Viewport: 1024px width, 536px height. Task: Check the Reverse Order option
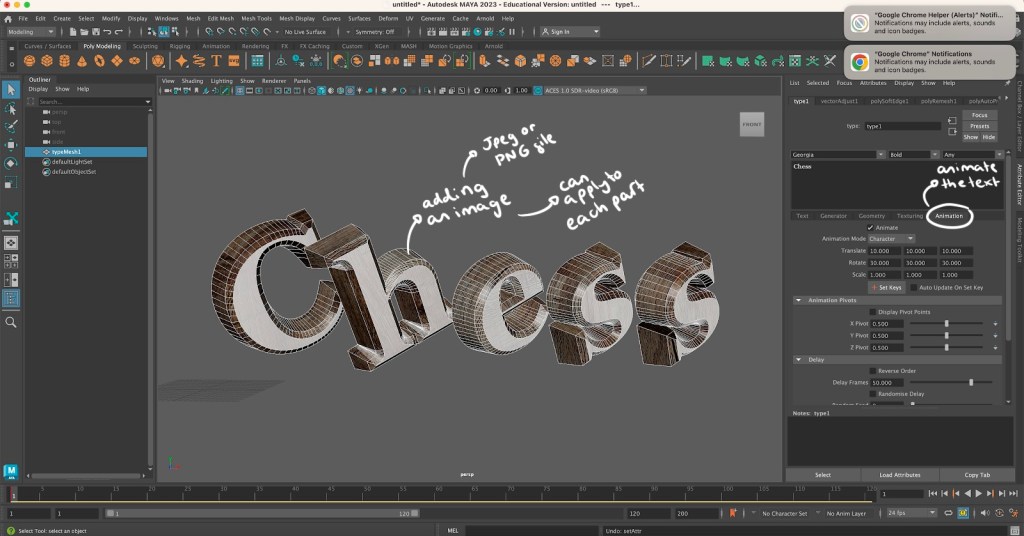click(872, 370)
